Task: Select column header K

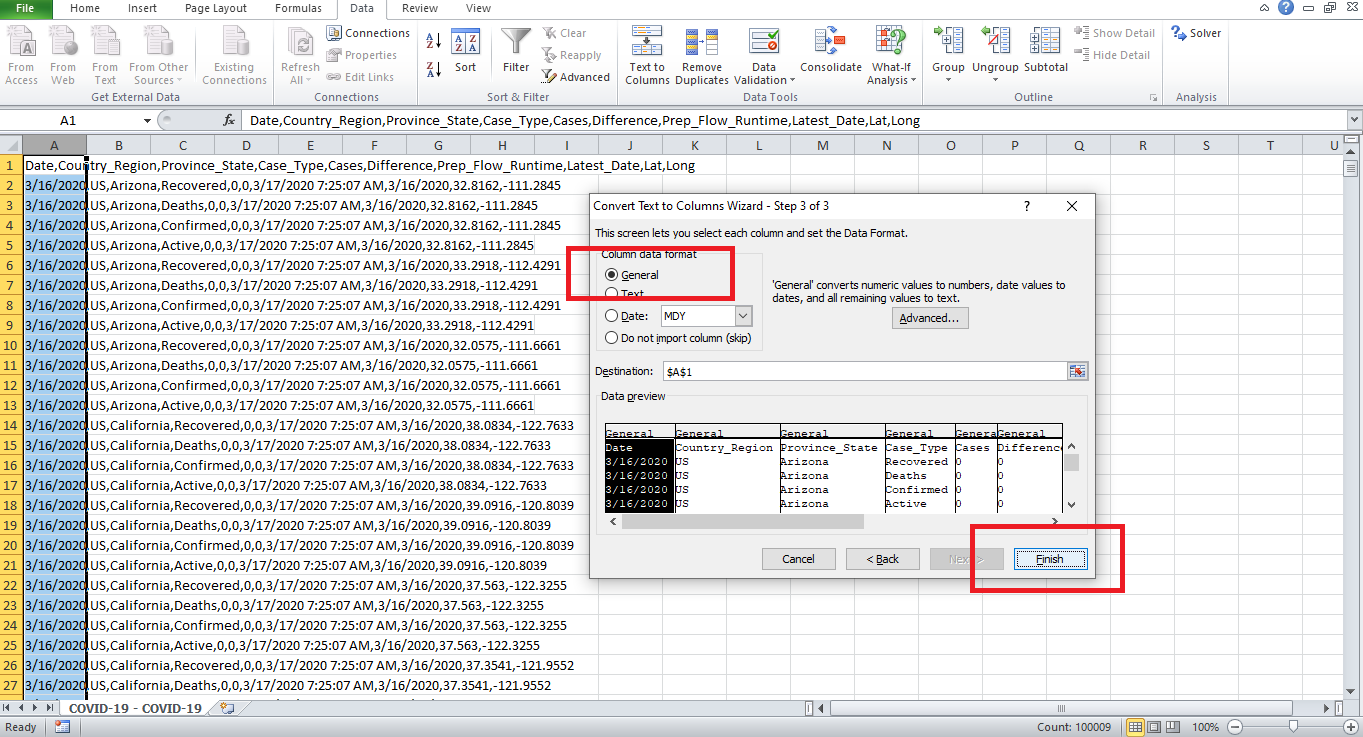Action: click(695, 146)
